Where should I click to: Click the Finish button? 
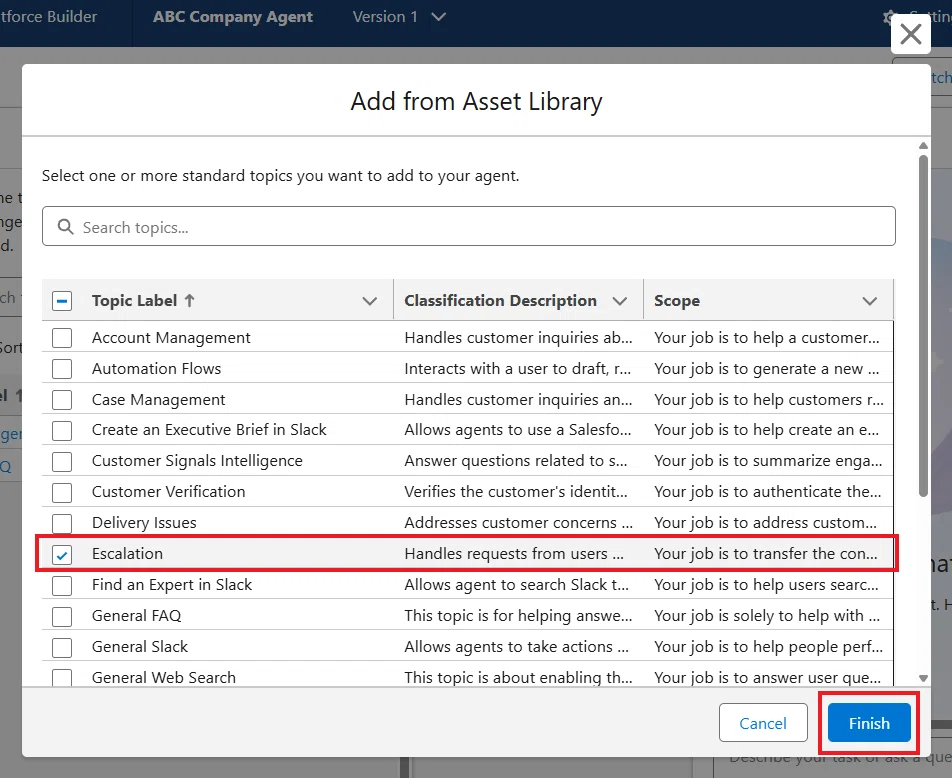click(x=869, y=723)
